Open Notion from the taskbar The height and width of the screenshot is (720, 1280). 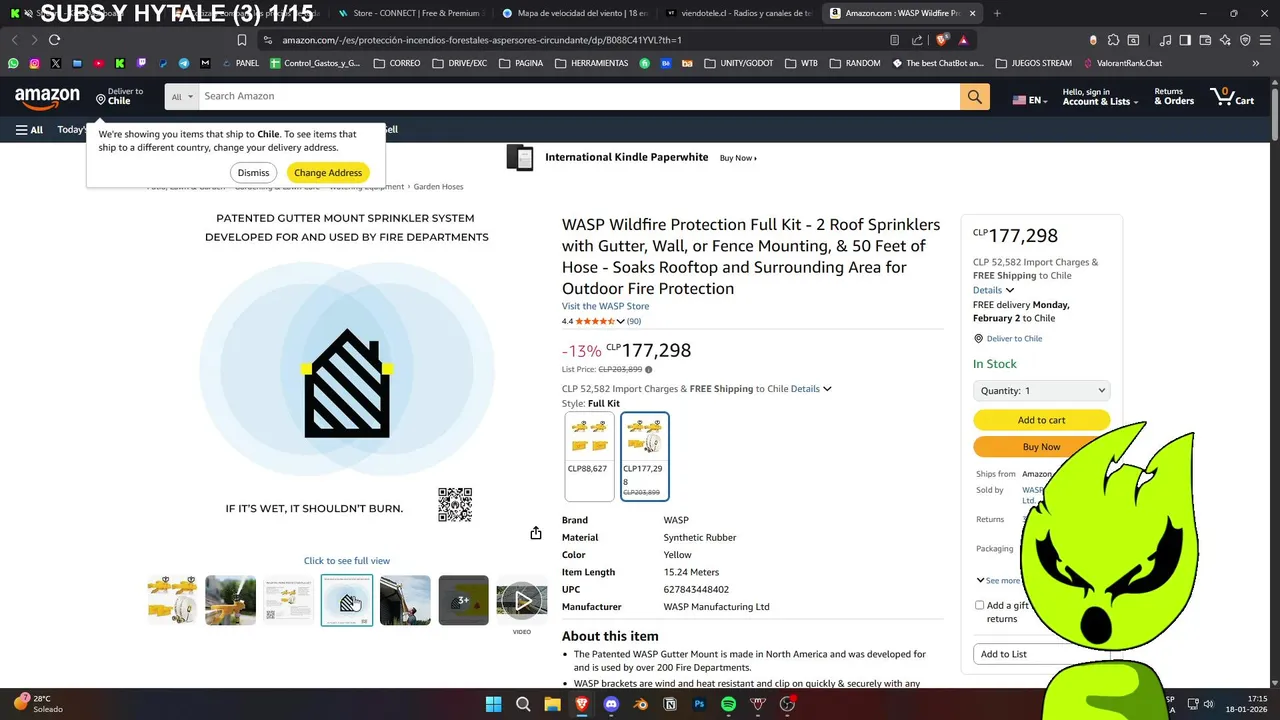pyautogui.click(x=670, y=704)
